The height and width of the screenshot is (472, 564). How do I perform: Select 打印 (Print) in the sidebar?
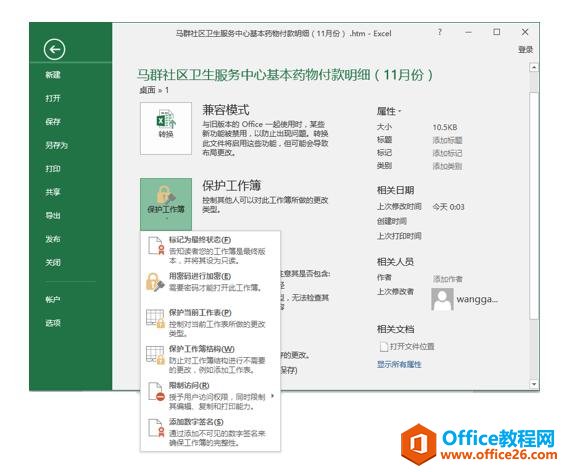[53, 169]
